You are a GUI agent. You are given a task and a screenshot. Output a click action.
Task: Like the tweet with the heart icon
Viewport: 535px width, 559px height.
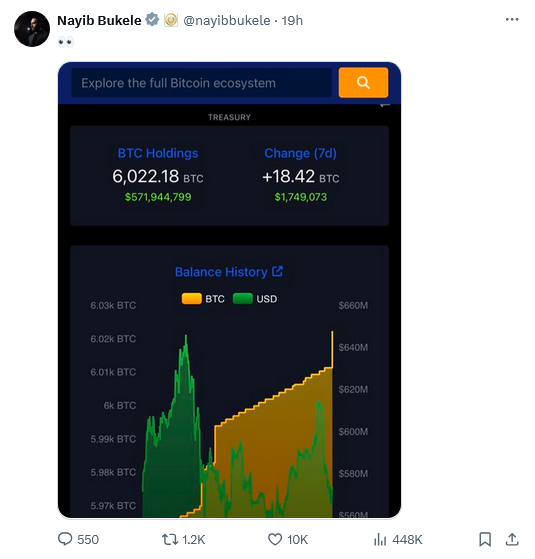pos(275,539)
